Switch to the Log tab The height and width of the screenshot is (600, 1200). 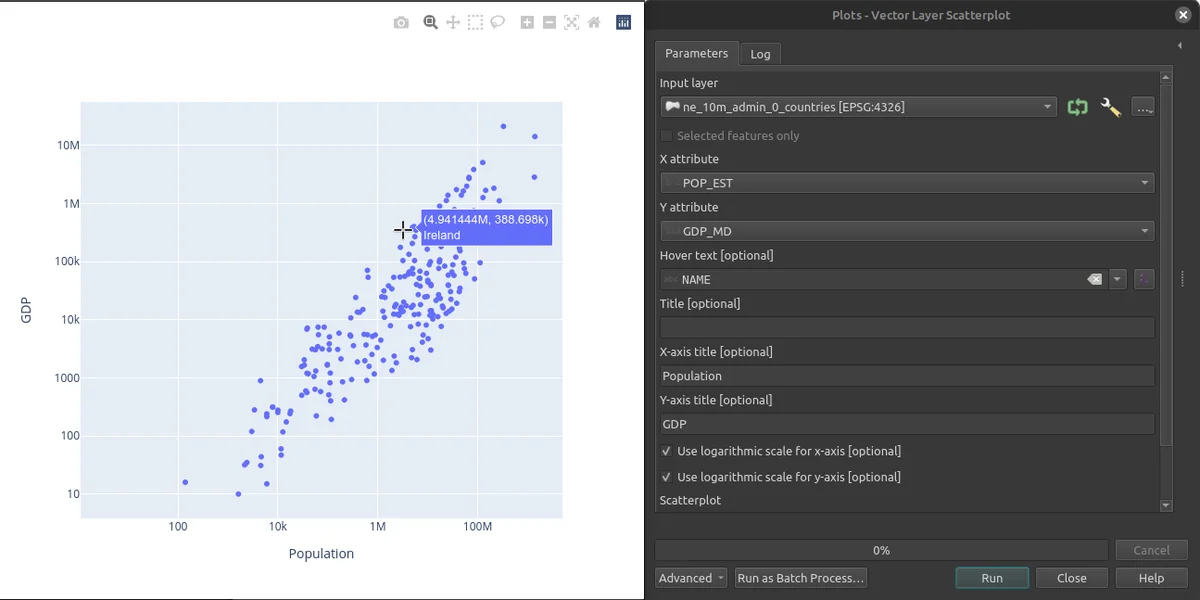tap(760, 54)
